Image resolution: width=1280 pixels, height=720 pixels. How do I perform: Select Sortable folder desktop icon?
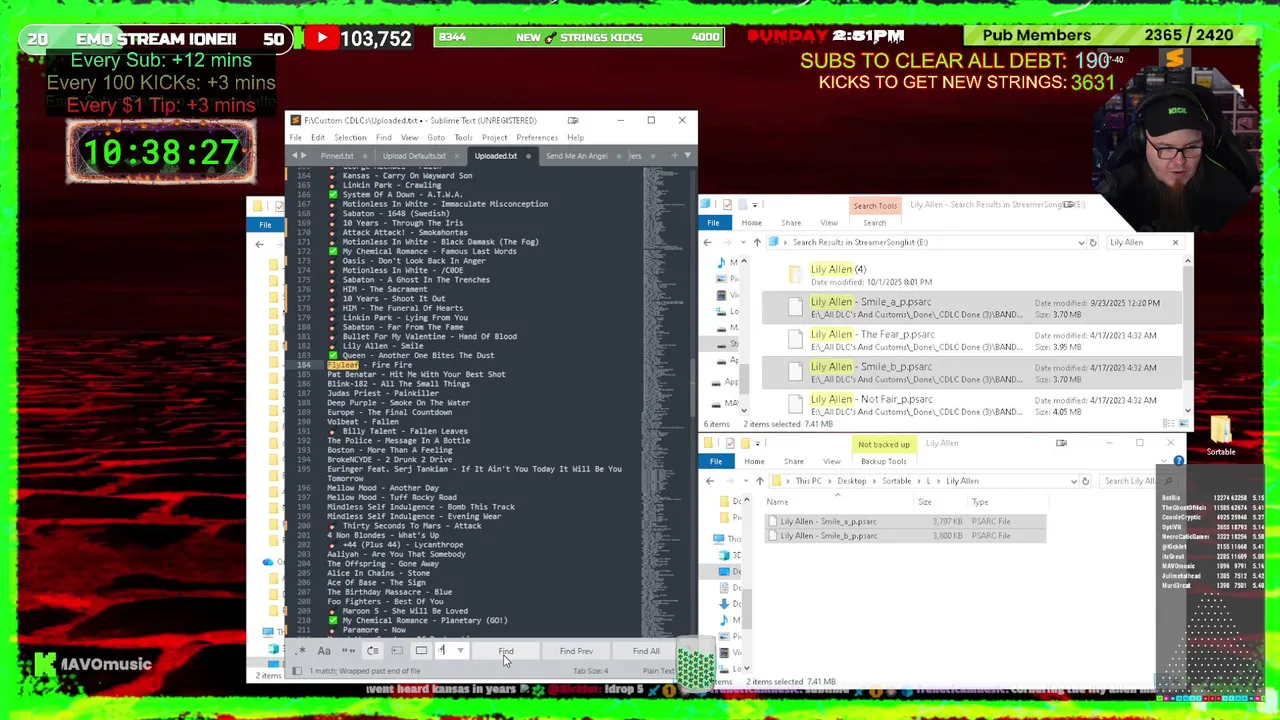coord(1221,436)
